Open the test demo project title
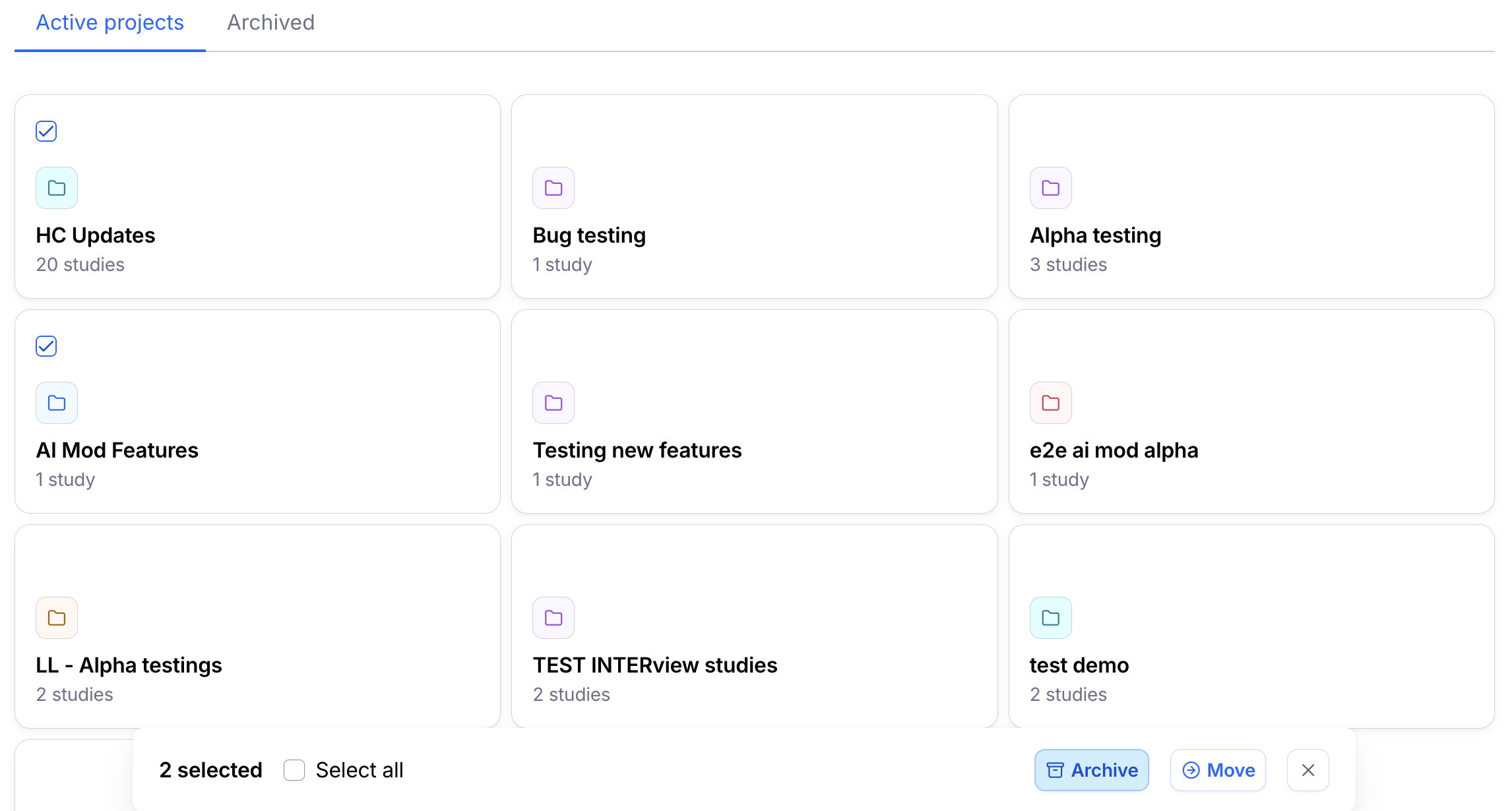The image size is (1512, 811). (x=1079, y=665)
